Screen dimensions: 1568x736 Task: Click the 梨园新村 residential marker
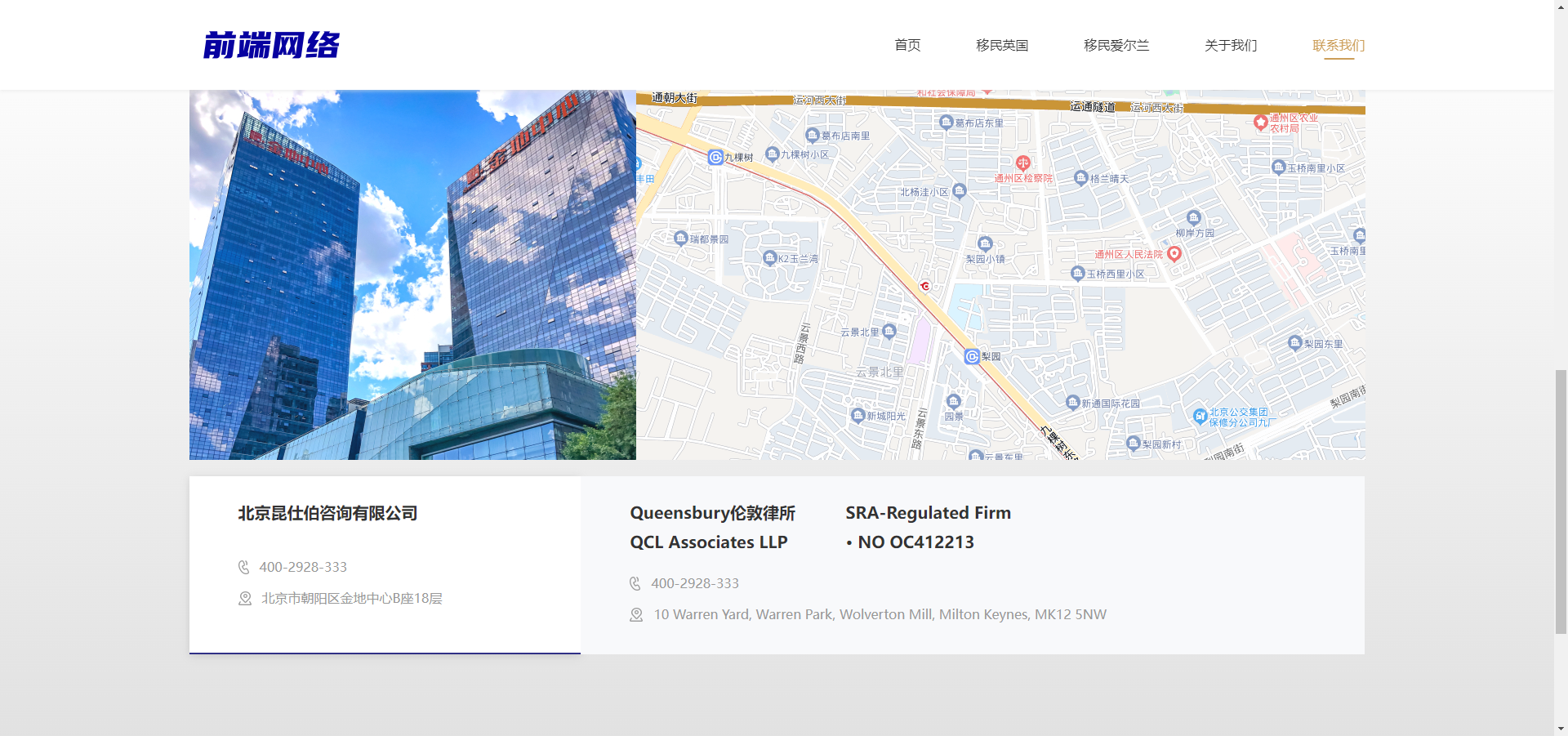coord(1133,444)
